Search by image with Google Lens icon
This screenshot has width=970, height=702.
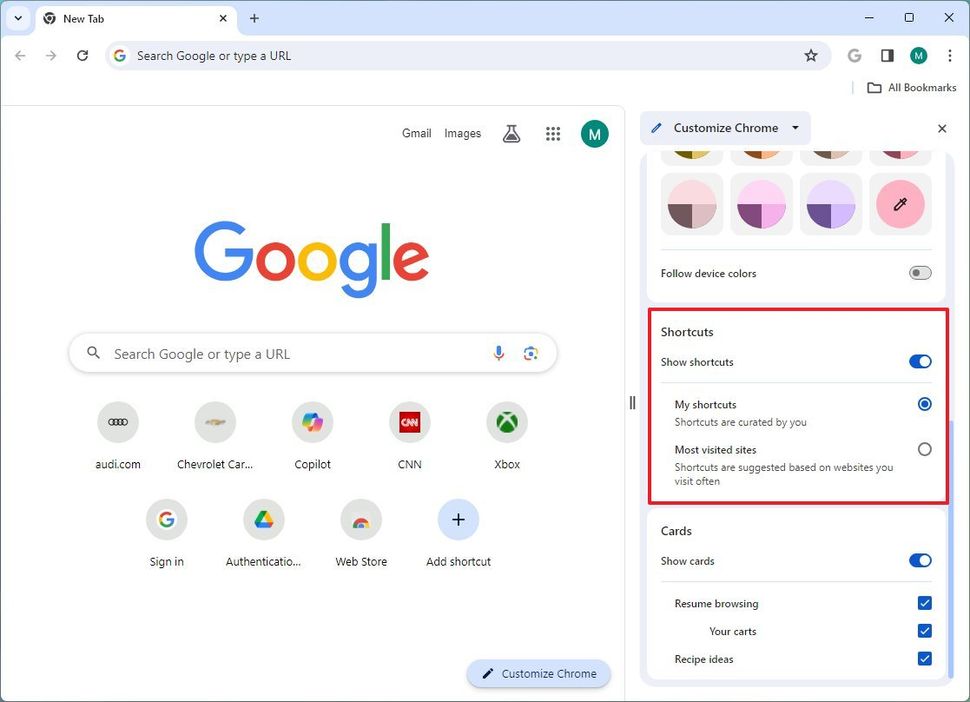pos(531,353)
